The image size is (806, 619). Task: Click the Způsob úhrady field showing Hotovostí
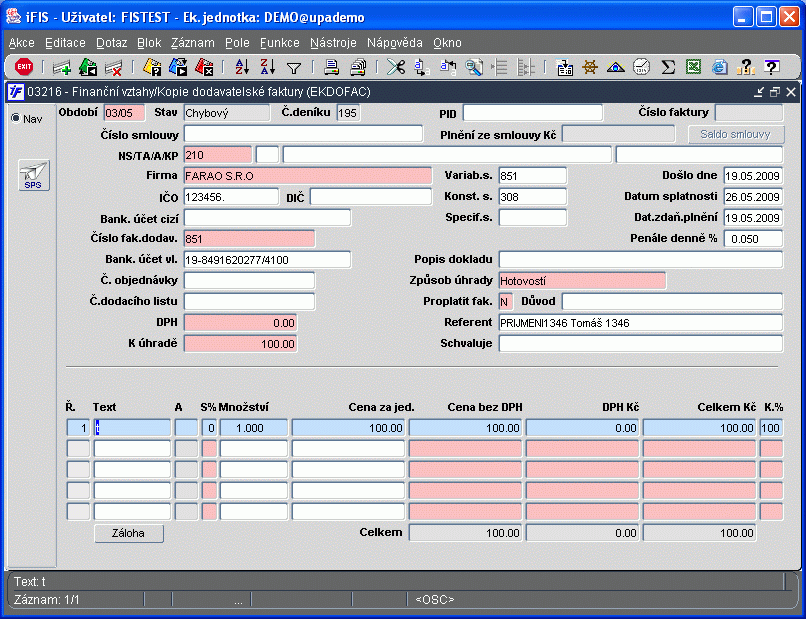(x=582, y=281)
